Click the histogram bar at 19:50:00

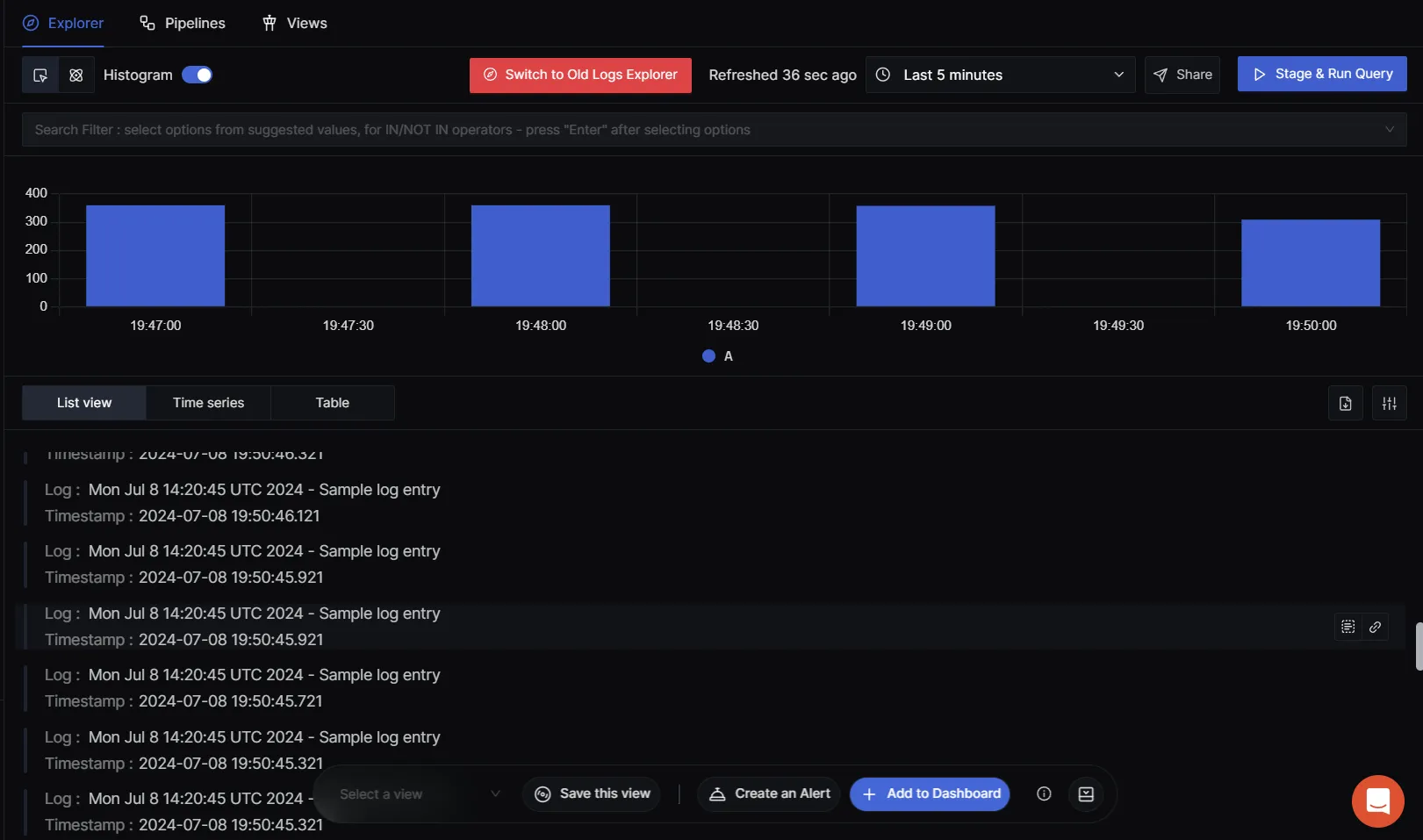pyautogui.click(x=1311, y=263)
